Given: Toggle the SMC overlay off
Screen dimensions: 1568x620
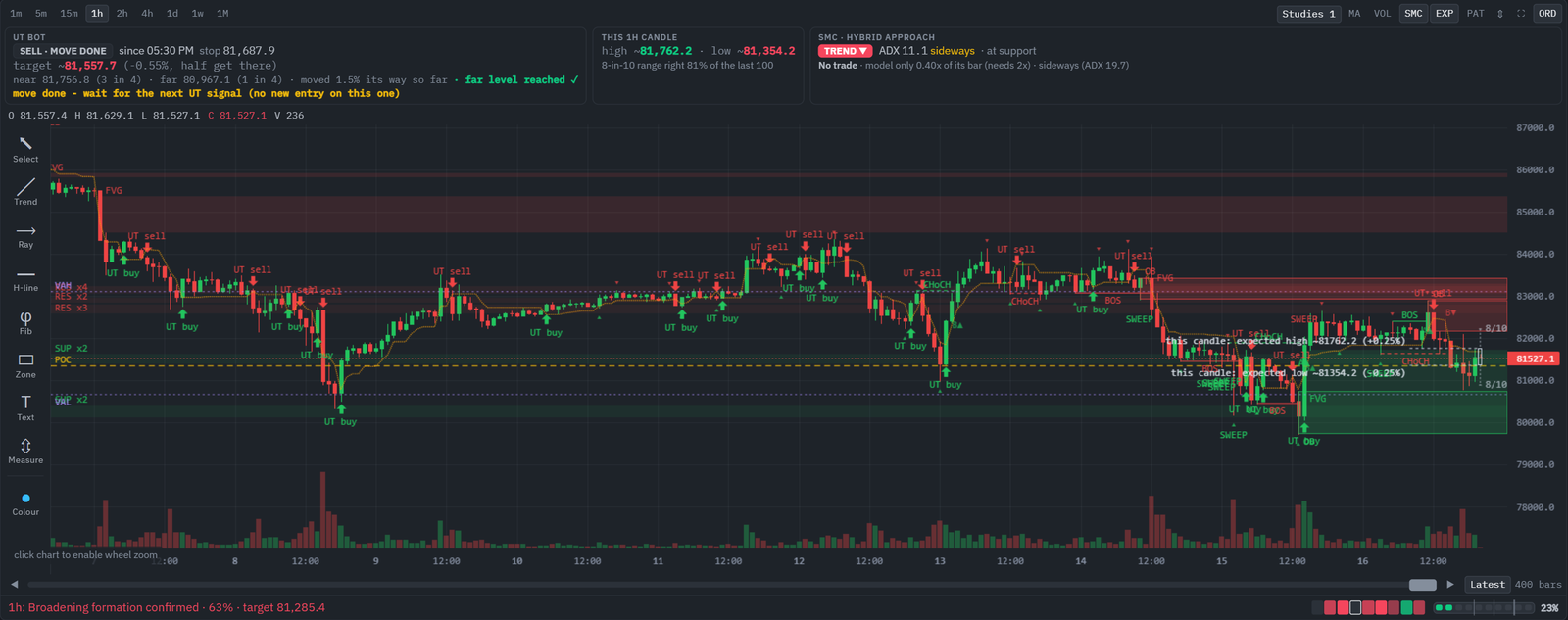Looking at the screenshot, I should [1413, 14].
